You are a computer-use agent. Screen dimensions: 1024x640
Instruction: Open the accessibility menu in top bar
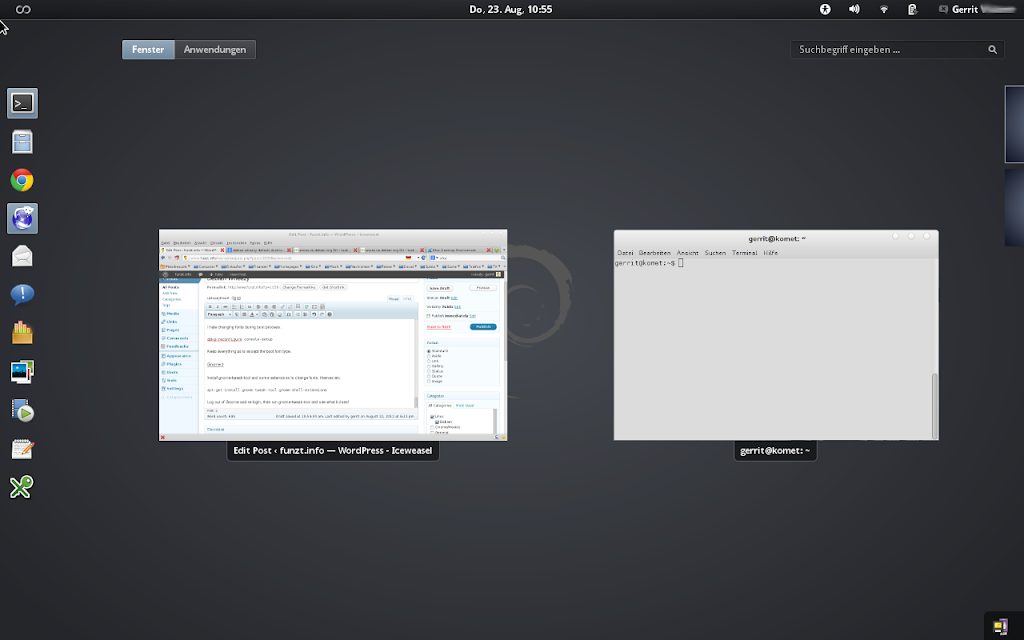(x=826, y=9)
